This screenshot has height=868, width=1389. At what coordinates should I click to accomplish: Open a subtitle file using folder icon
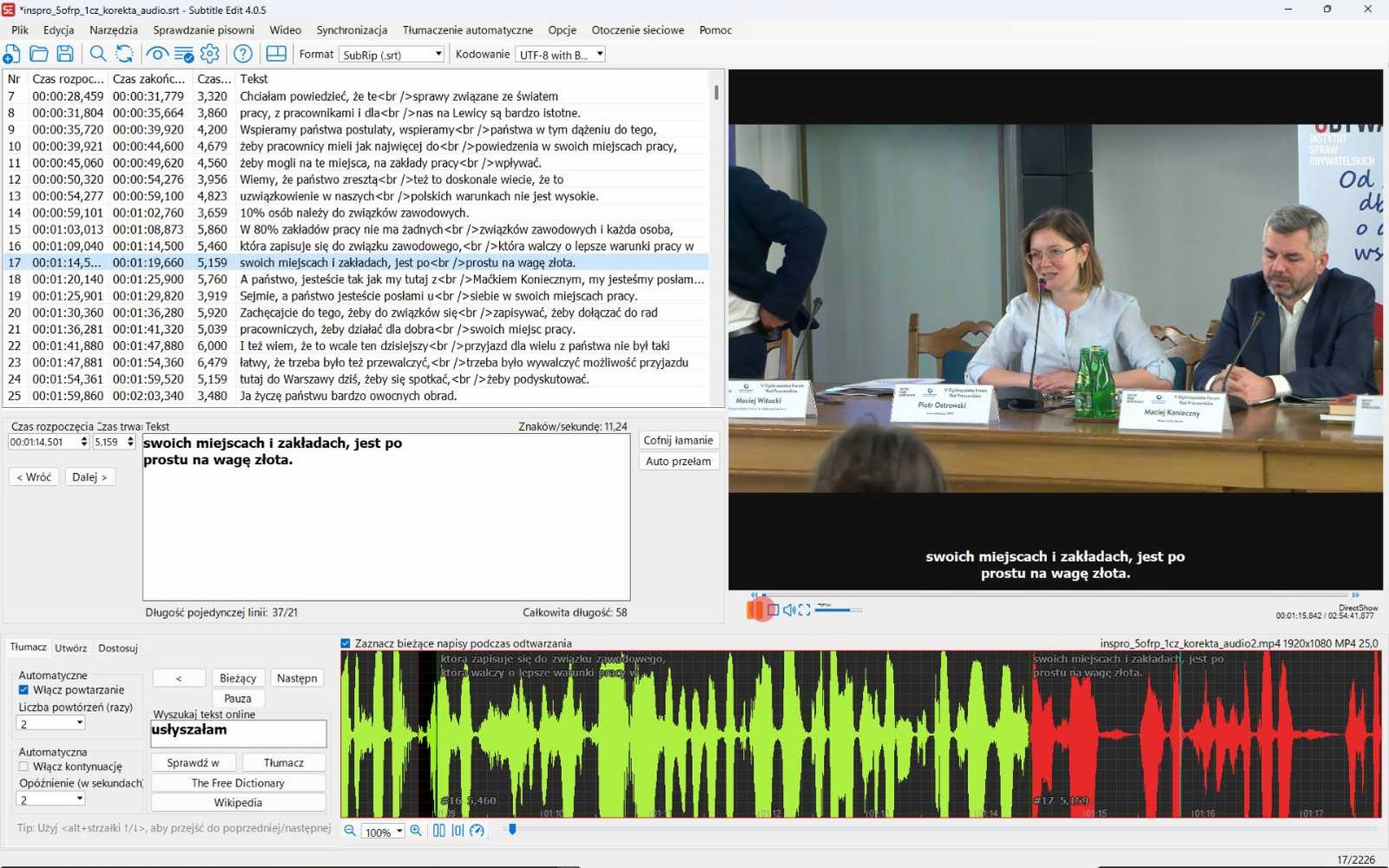coord(39,54)
